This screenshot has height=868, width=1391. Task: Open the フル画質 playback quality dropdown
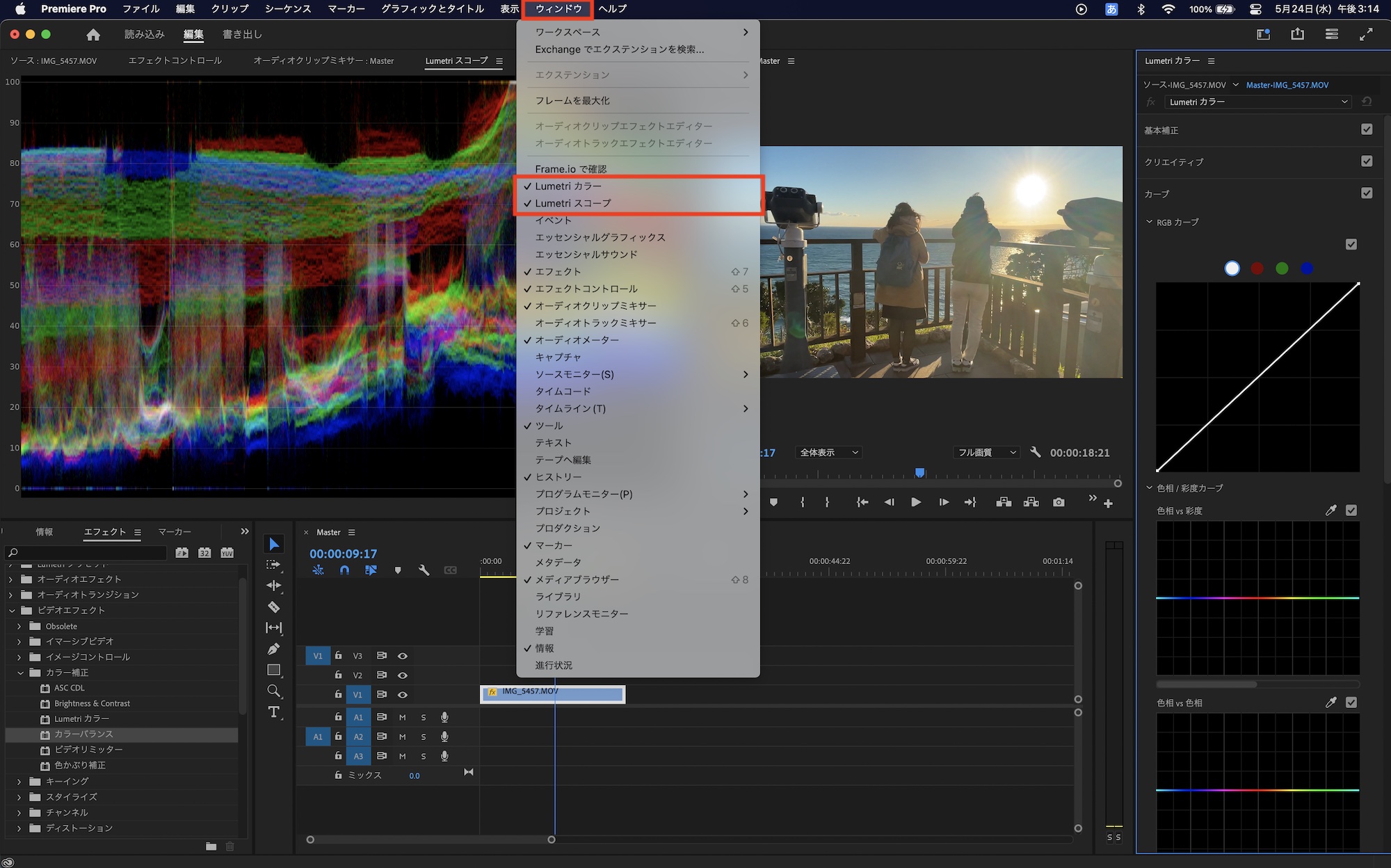986,452
